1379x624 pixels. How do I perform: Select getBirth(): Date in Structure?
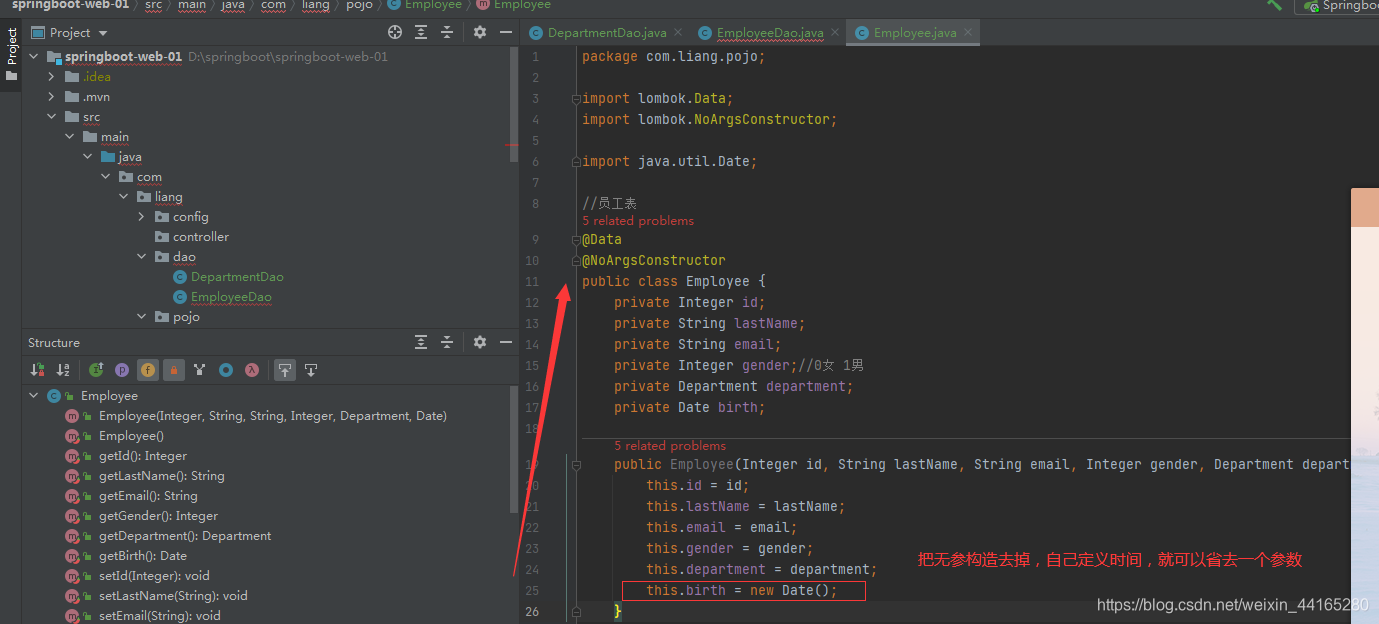click(143, 556)
